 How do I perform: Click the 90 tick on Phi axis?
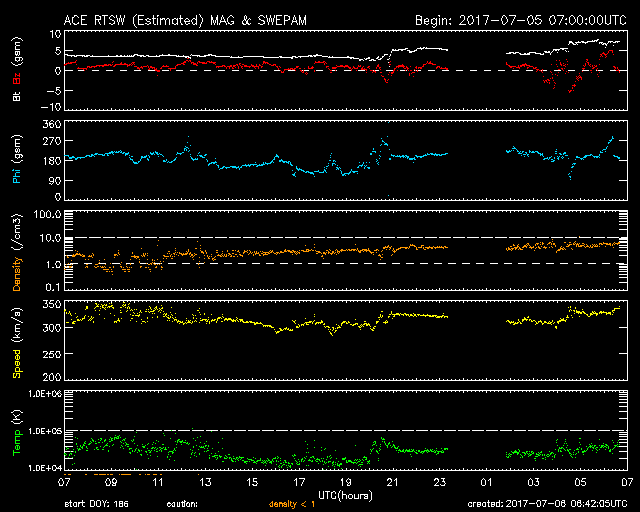pos(55,180)
